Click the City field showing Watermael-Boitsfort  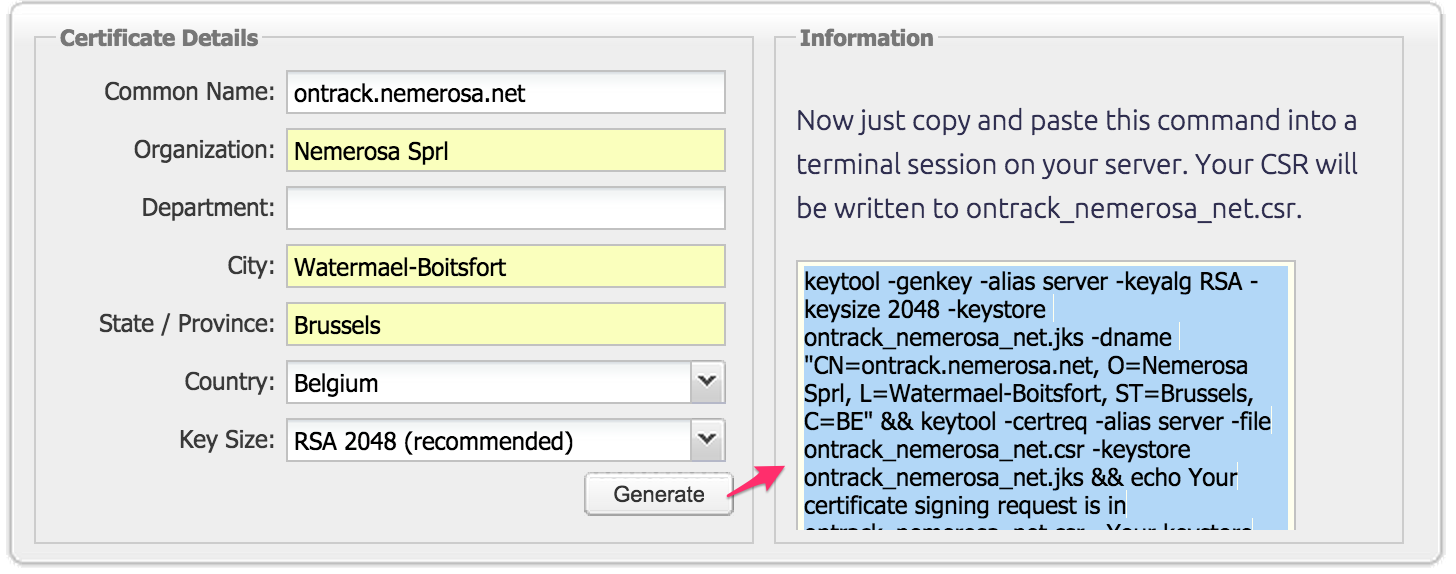pyautogui.click(x=505, y=267)
